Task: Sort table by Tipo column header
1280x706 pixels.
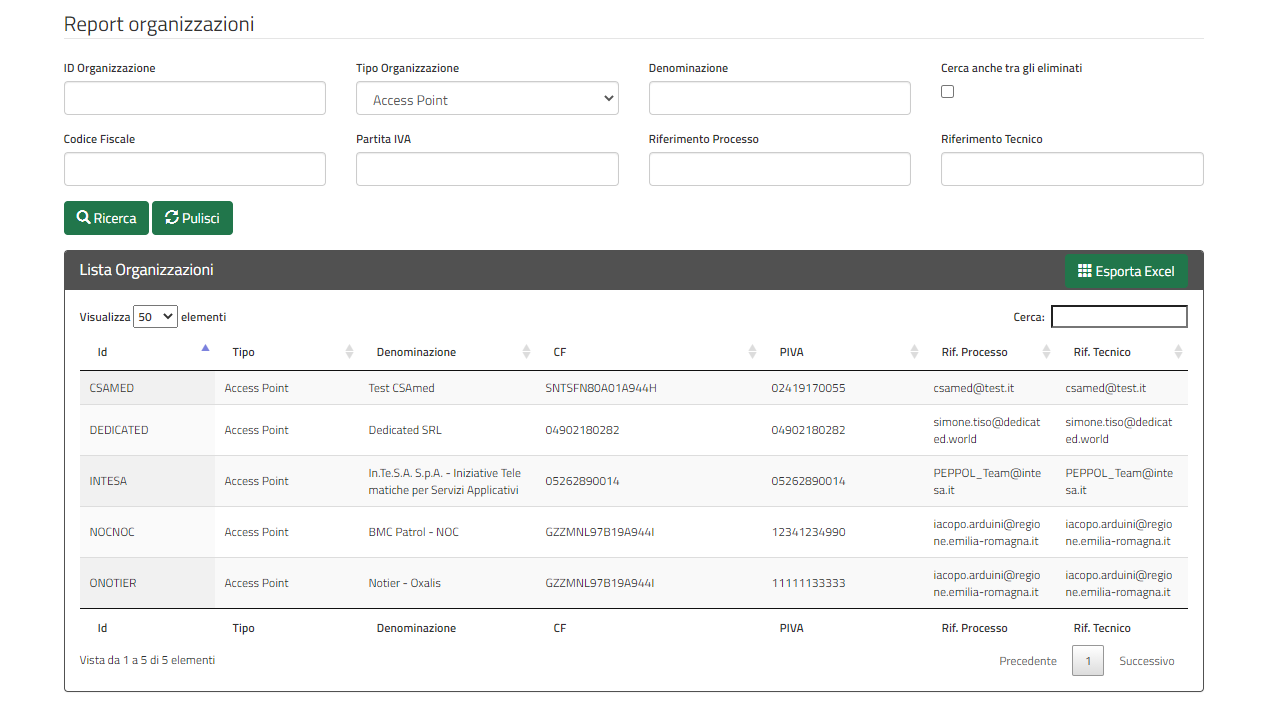Action: point(287,352)
